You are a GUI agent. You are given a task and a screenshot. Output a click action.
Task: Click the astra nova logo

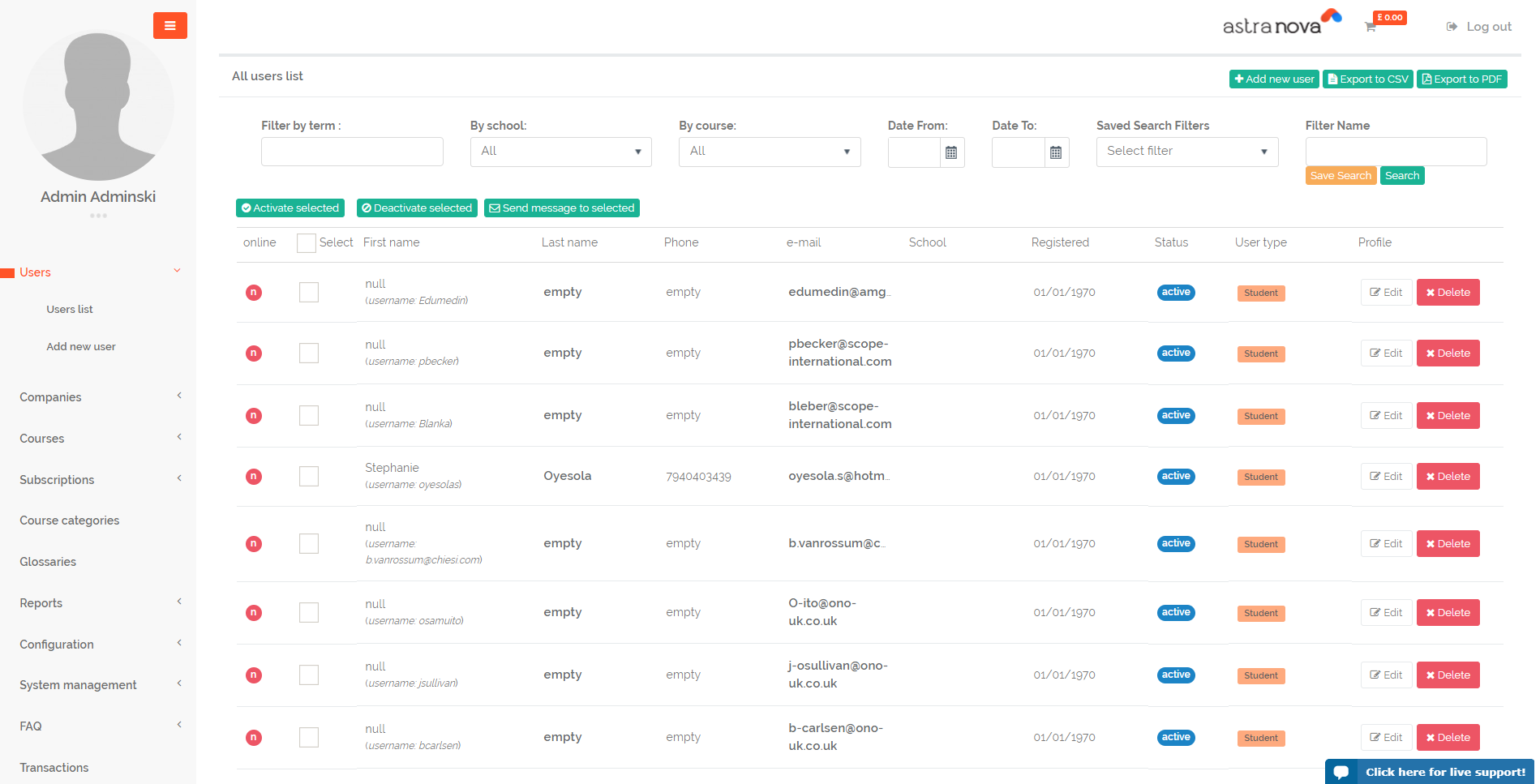click(1281, 23)
